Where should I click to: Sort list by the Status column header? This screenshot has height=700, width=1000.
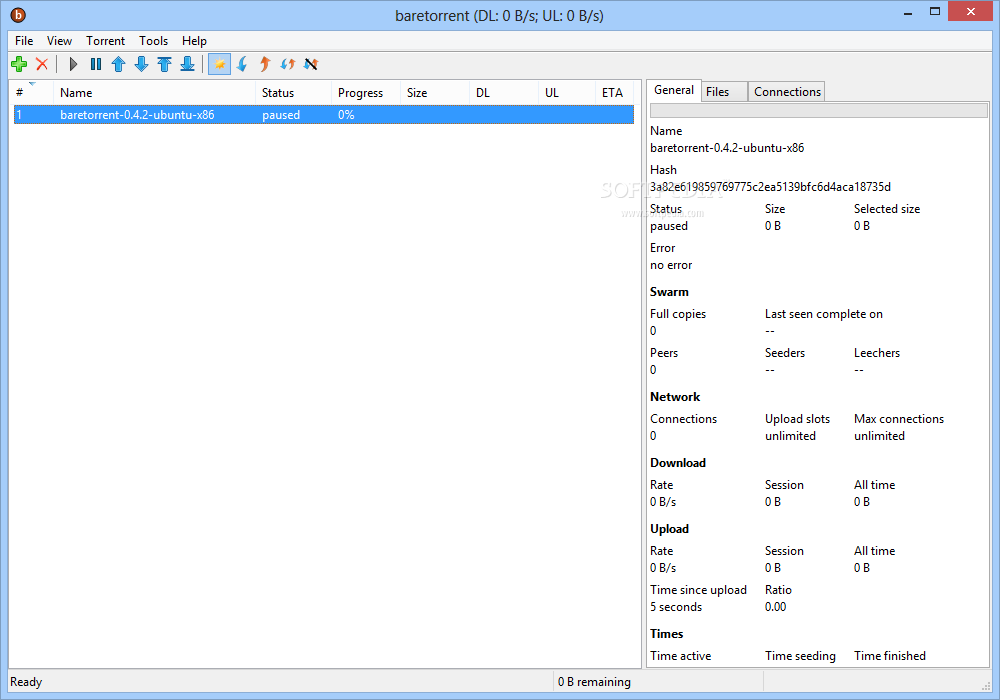293,92
